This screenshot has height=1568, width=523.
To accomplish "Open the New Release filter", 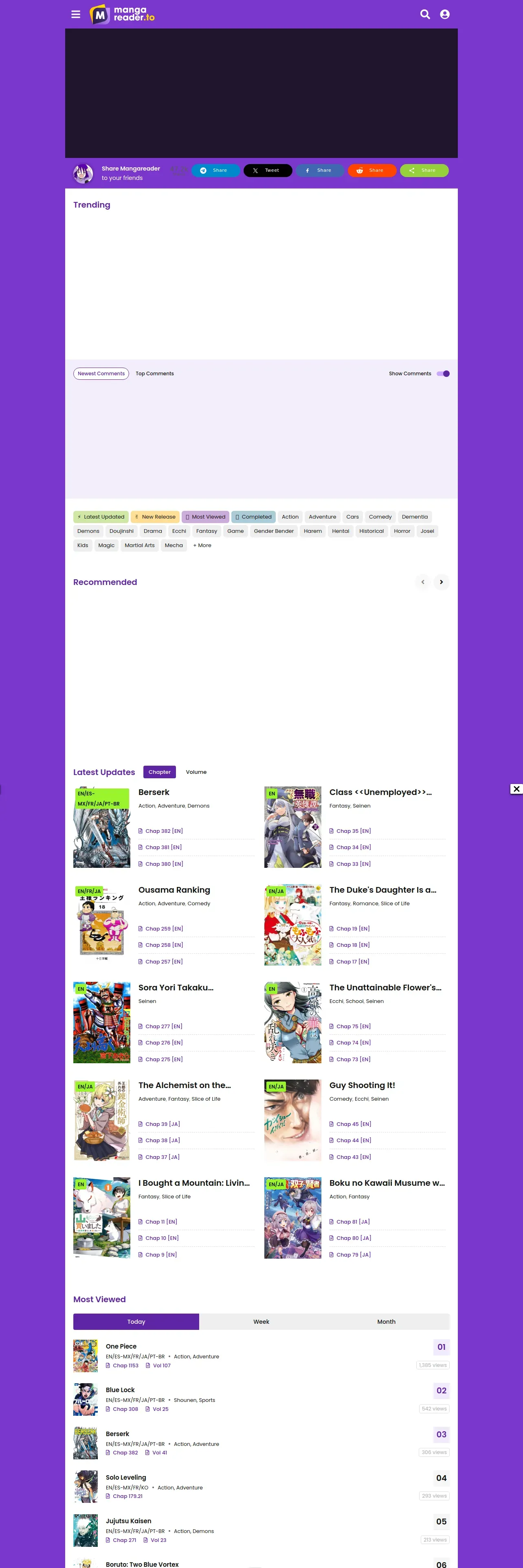I will click(155, 517).
